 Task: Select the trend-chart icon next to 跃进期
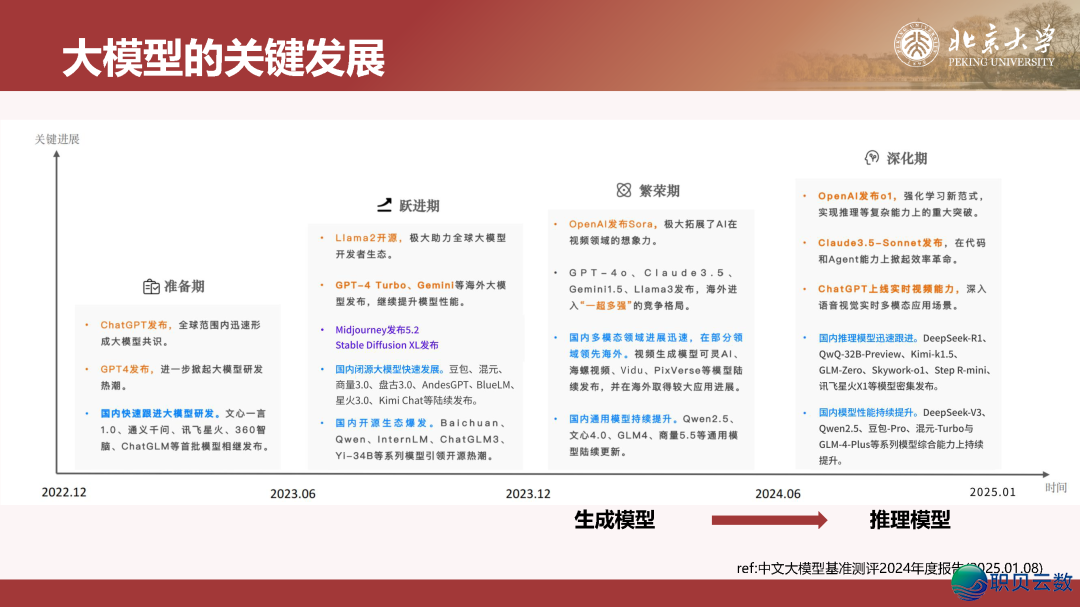pos(384,204)
